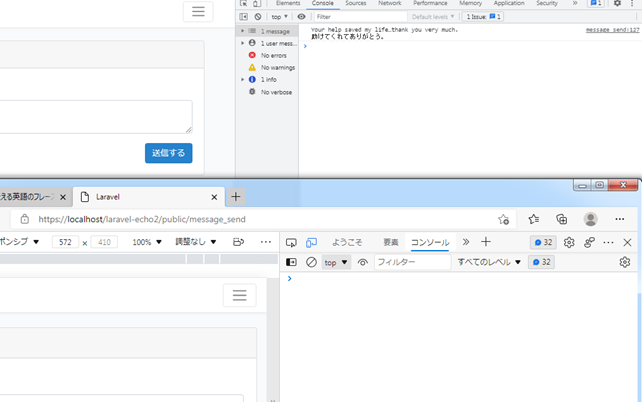Image resolution: width=642 pixels, height=402 pixels.
Task: Open the Favorites list icon in Edge
Action: (x=533, y=219)
